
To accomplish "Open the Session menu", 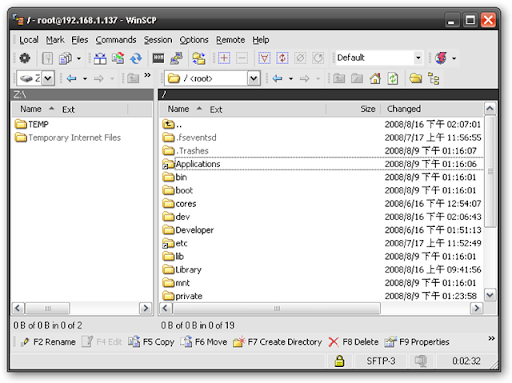I will pyautogui.click(x=158, y=40).
